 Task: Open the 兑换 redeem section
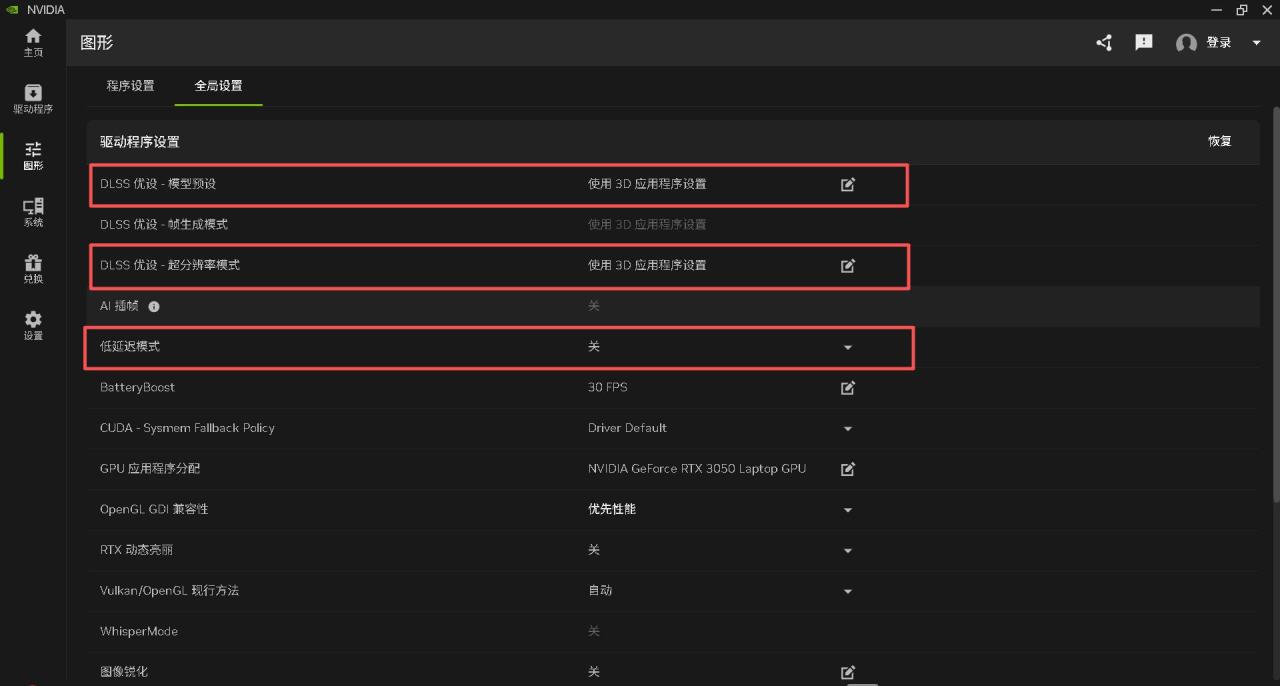33,269
